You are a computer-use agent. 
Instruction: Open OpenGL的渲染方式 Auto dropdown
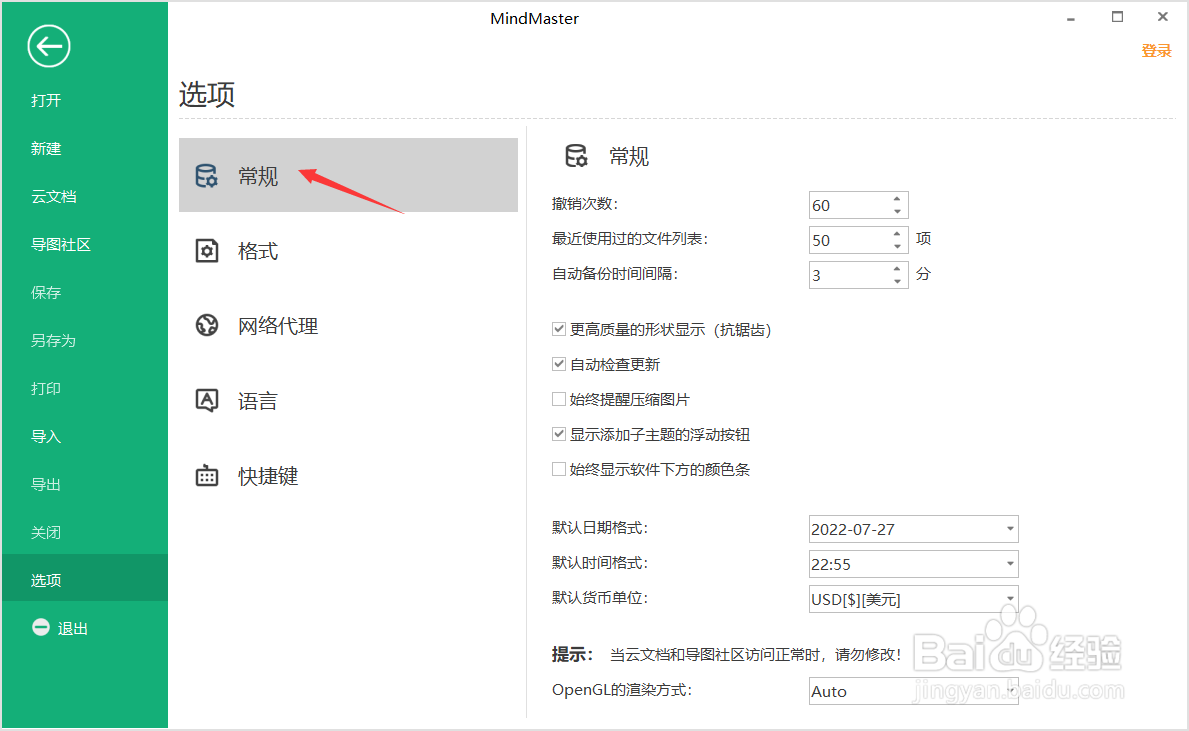(x=913, y=691)
